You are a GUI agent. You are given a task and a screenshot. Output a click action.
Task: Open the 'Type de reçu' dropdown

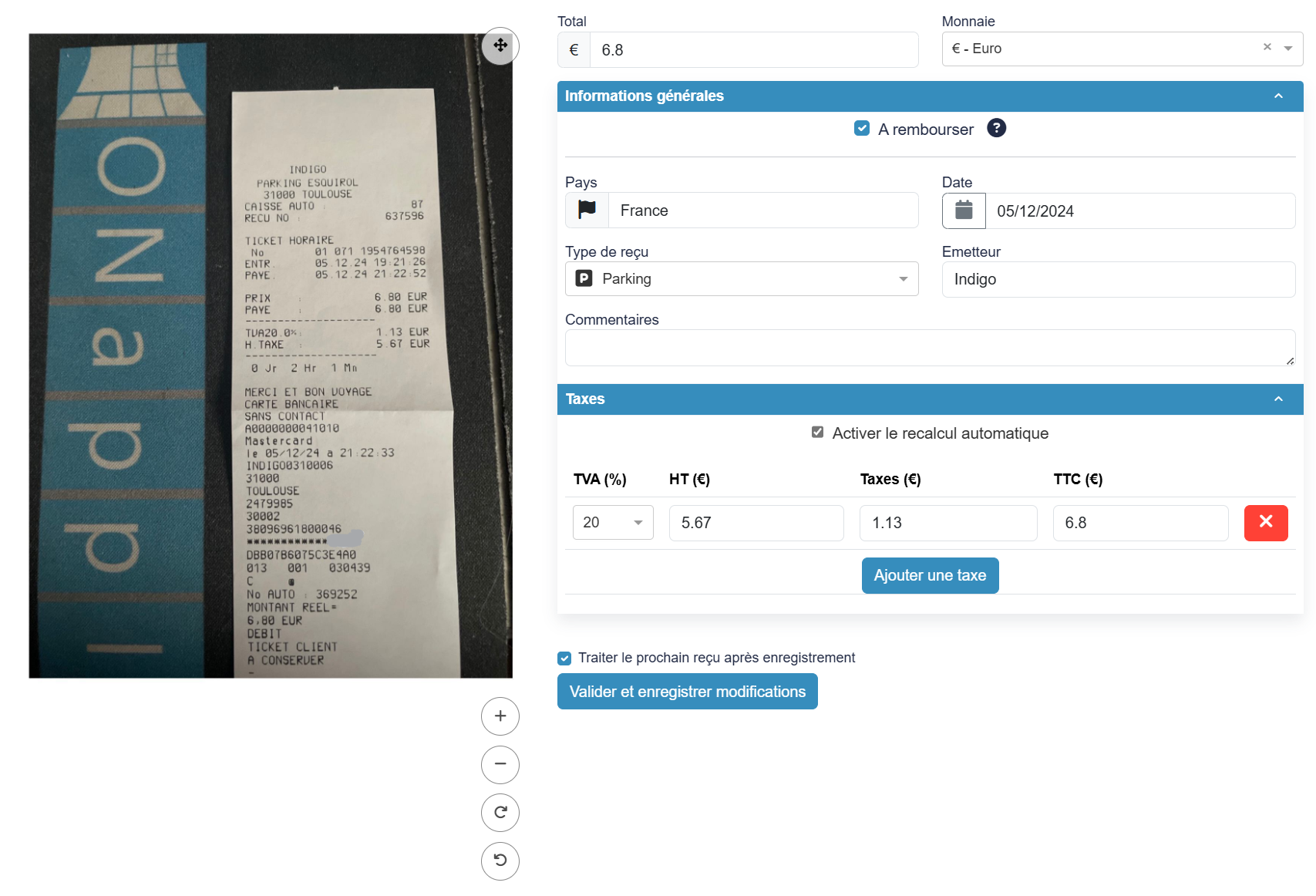click(903, 278)
